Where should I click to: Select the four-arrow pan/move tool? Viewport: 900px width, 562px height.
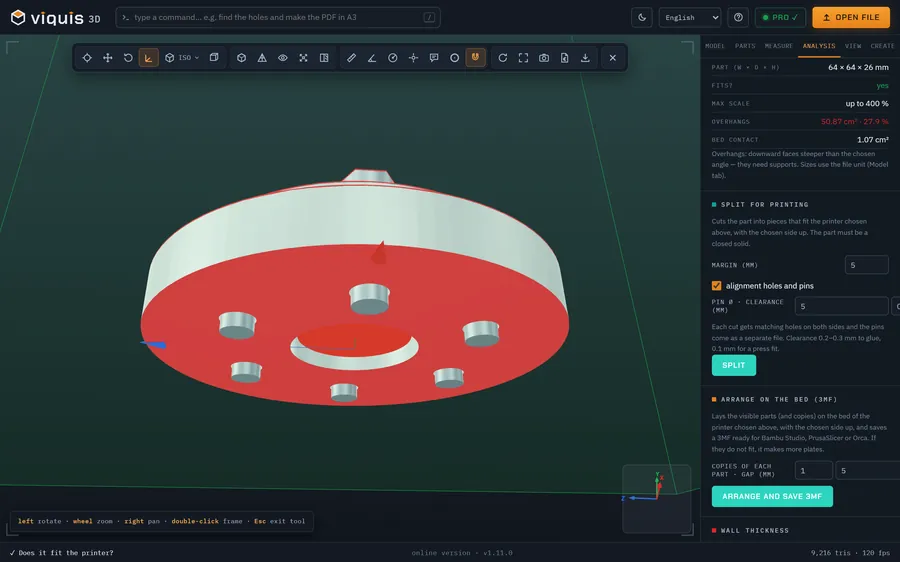coord(107,57)
